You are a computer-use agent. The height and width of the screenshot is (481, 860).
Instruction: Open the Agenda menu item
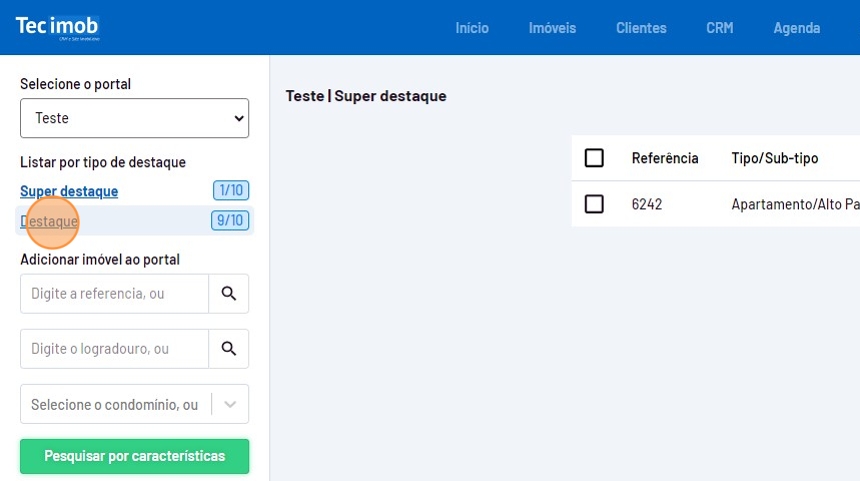(x=796, y=28)
